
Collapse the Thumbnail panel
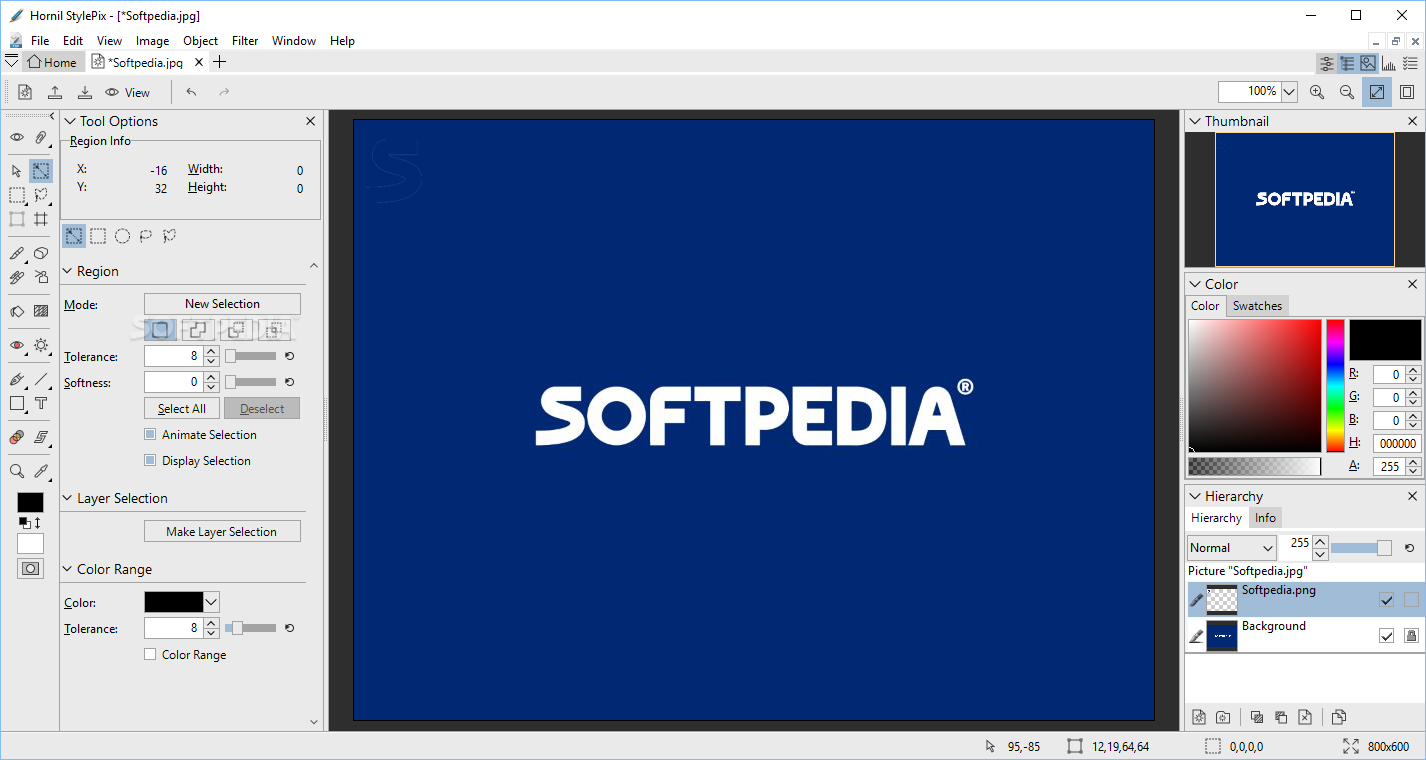(x=1195, y=121)
